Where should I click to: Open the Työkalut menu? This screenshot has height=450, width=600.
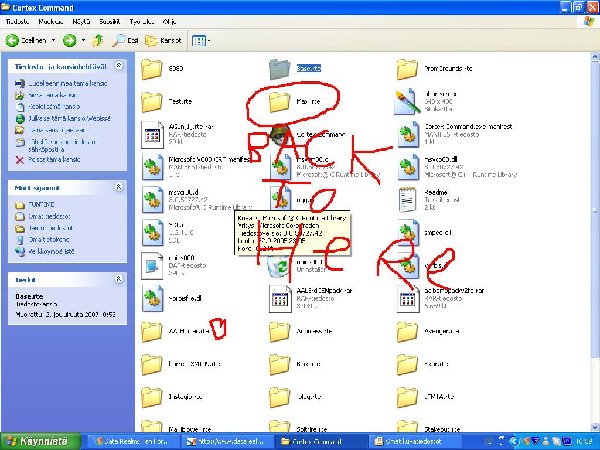tap(141, 22)
